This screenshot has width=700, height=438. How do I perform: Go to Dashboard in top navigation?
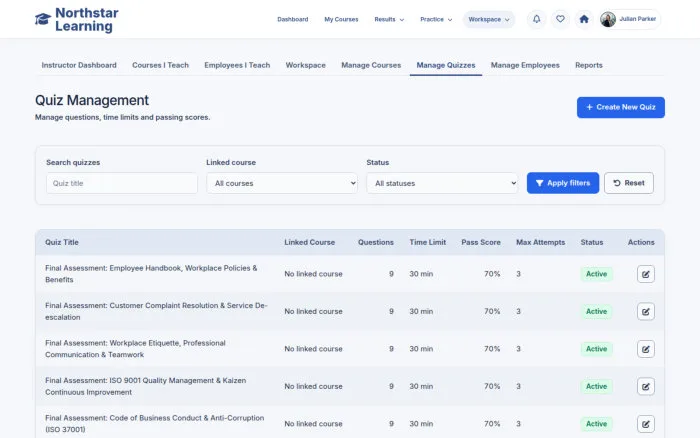(292, 20)
